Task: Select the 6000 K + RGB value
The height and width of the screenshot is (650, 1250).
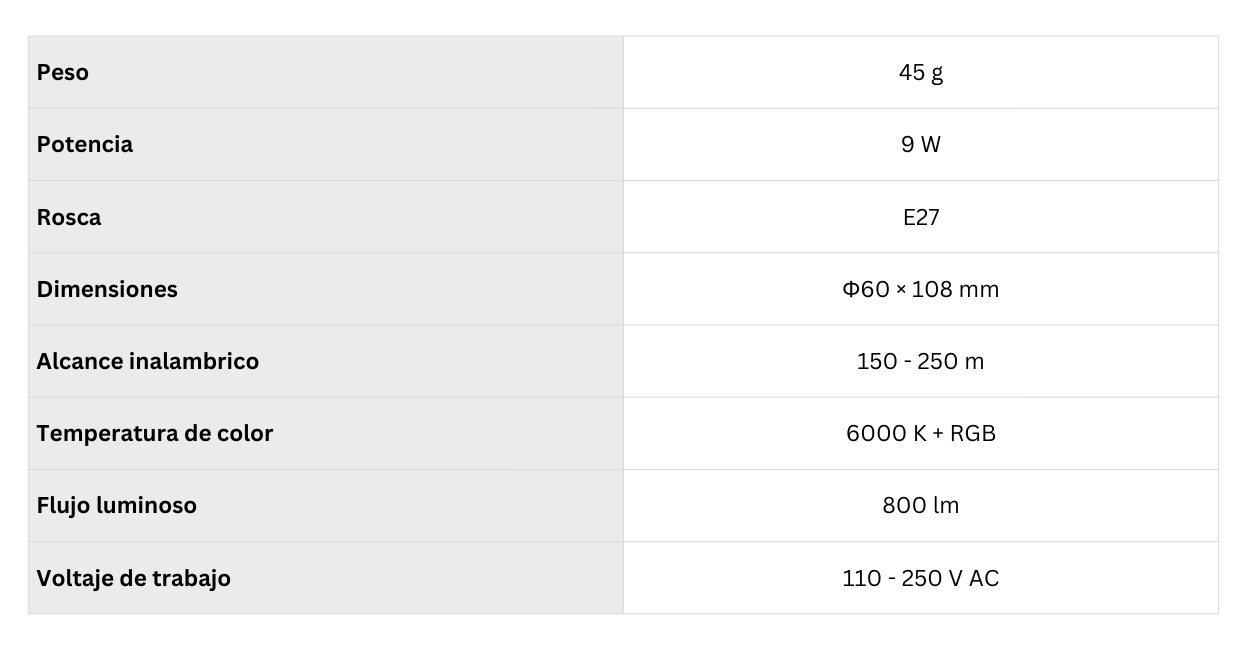Action: [x=920, y=433]
